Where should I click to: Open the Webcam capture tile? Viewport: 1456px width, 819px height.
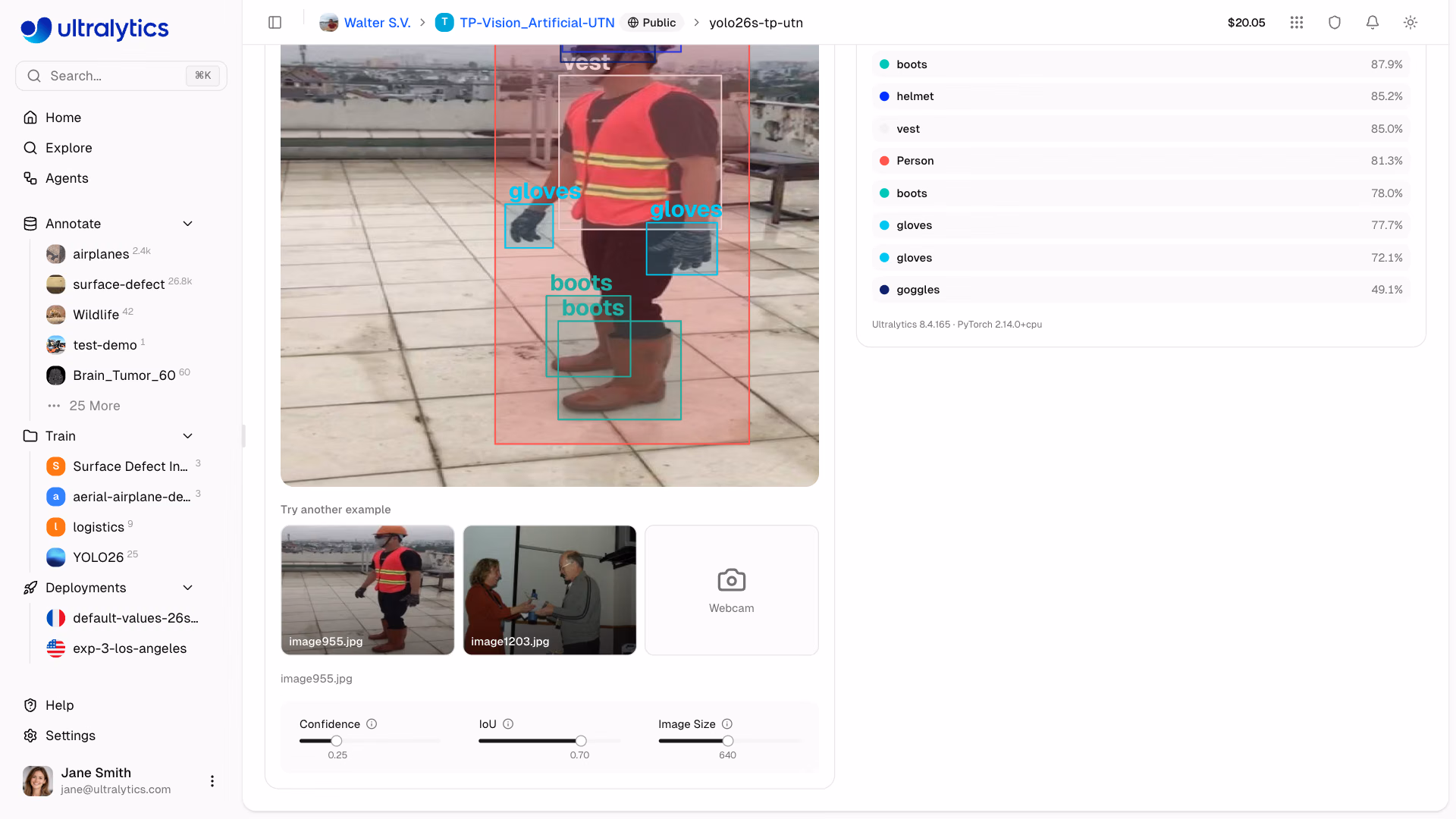732,590
